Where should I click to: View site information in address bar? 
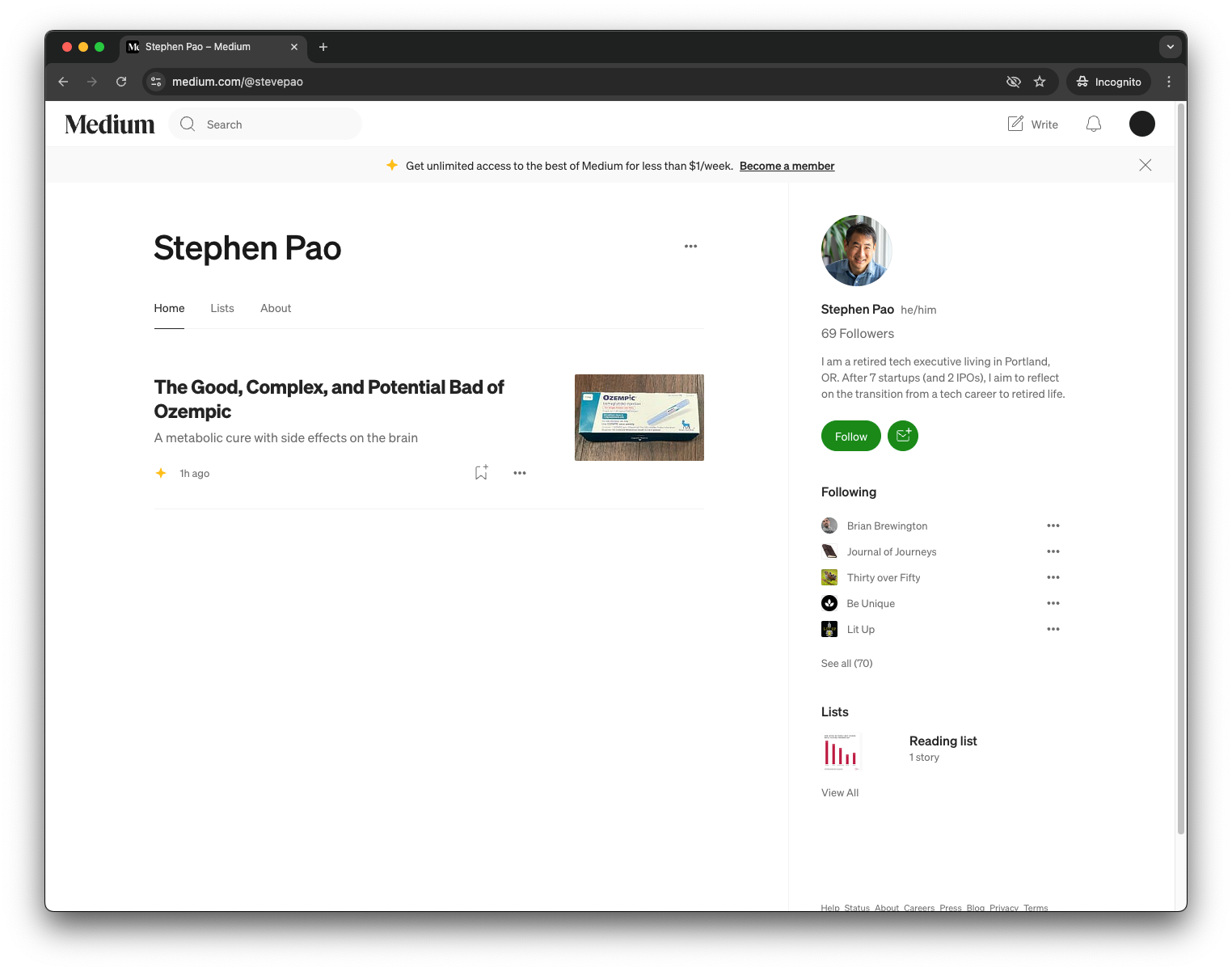157,82
